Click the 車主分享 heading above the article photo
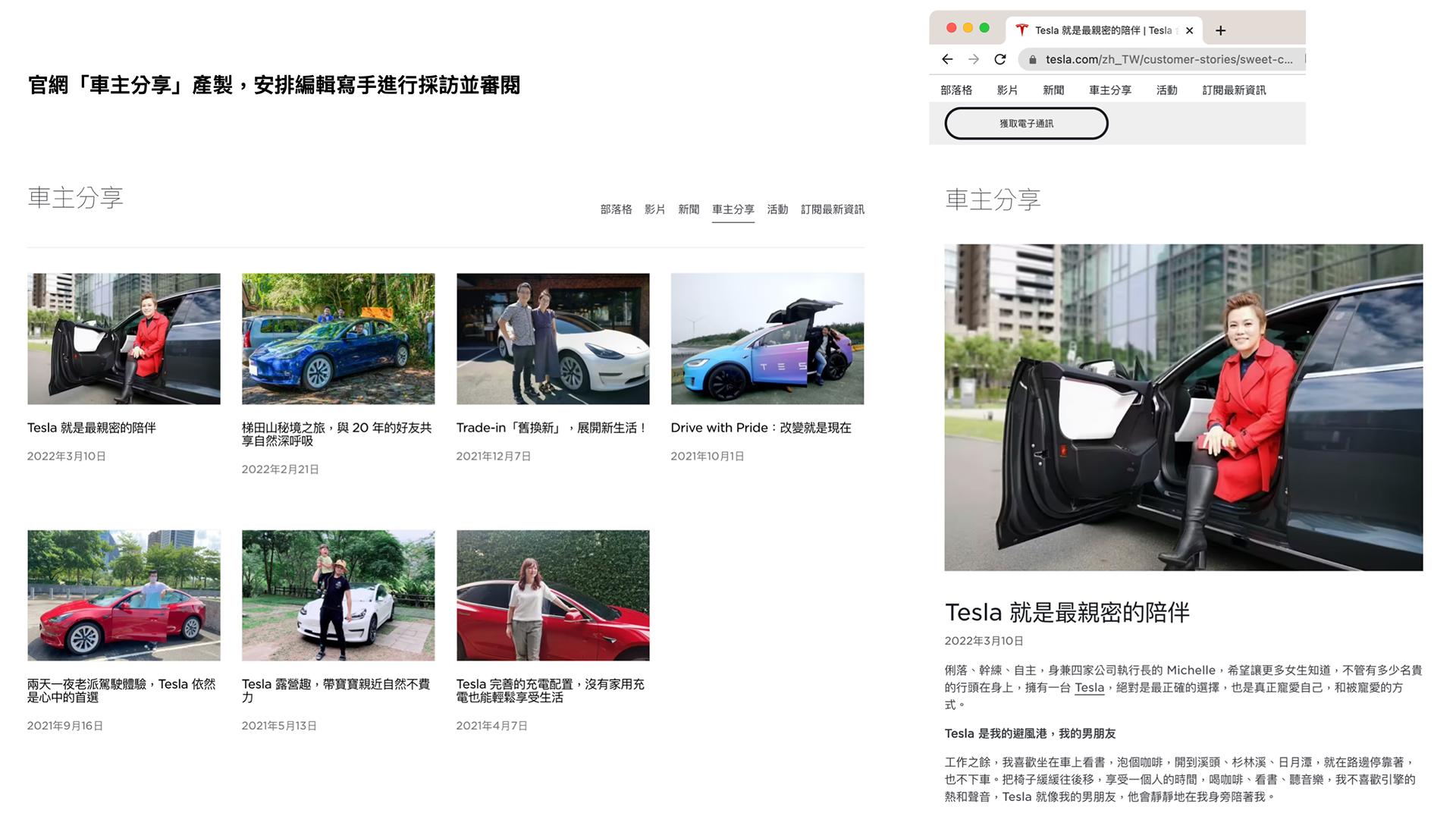 [993, 199]
